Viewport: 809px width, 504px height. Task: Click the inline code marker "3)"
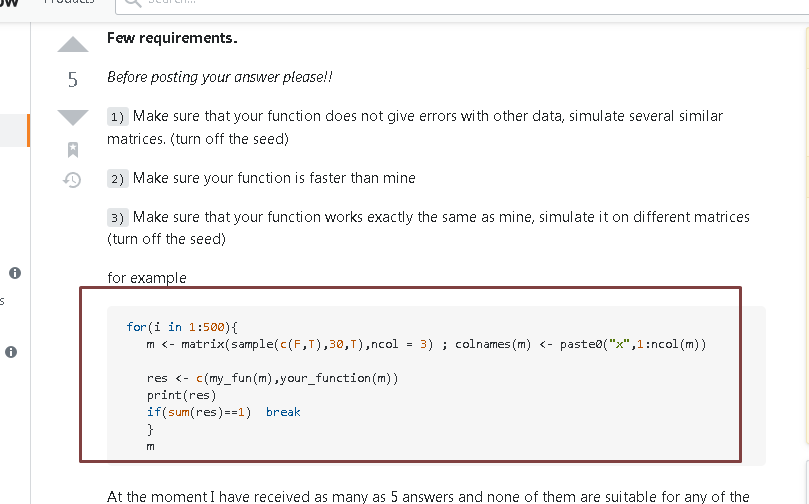click(x=118, y=218)
